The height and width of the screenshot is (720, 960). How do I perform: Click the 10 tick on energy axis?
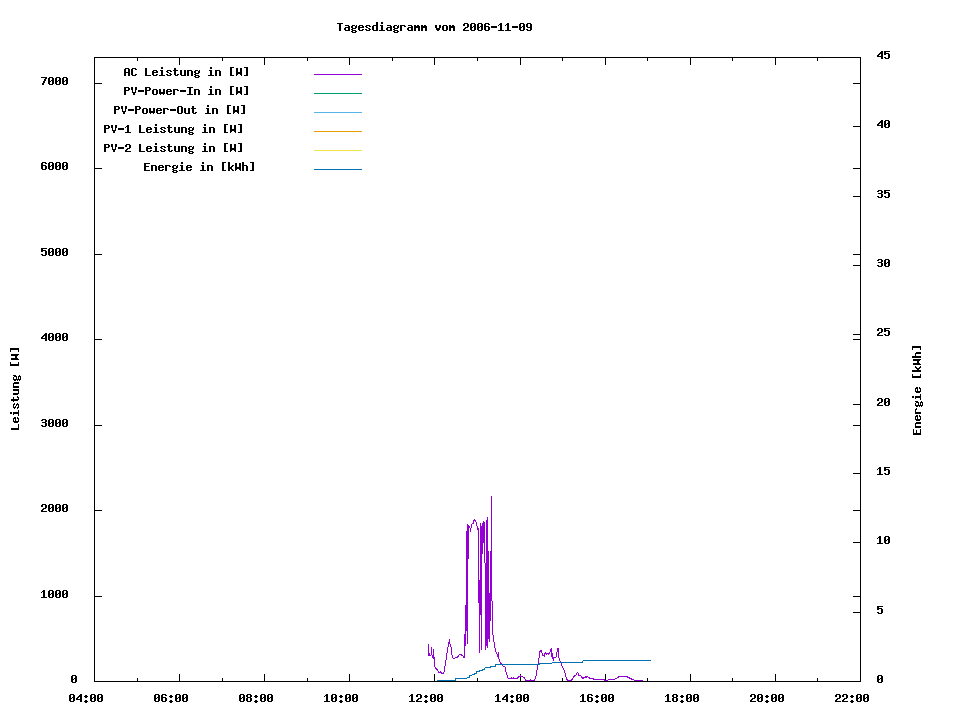click(x=883, y=541)
